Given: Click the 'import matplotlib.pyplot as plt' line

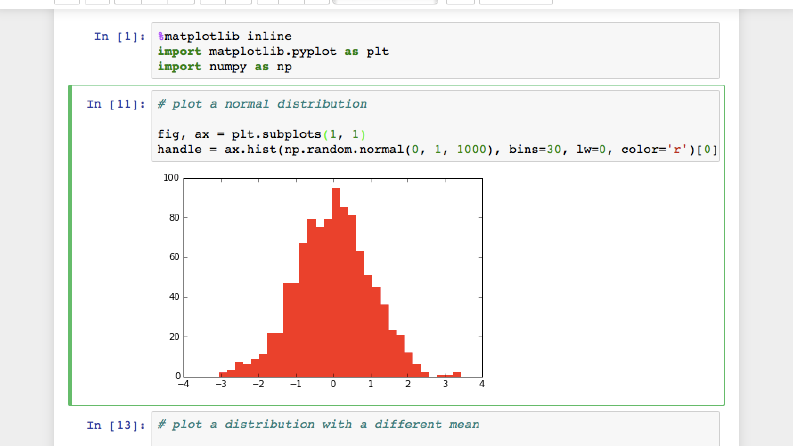Looking at the screenshot, I should [x=273, y=52].
